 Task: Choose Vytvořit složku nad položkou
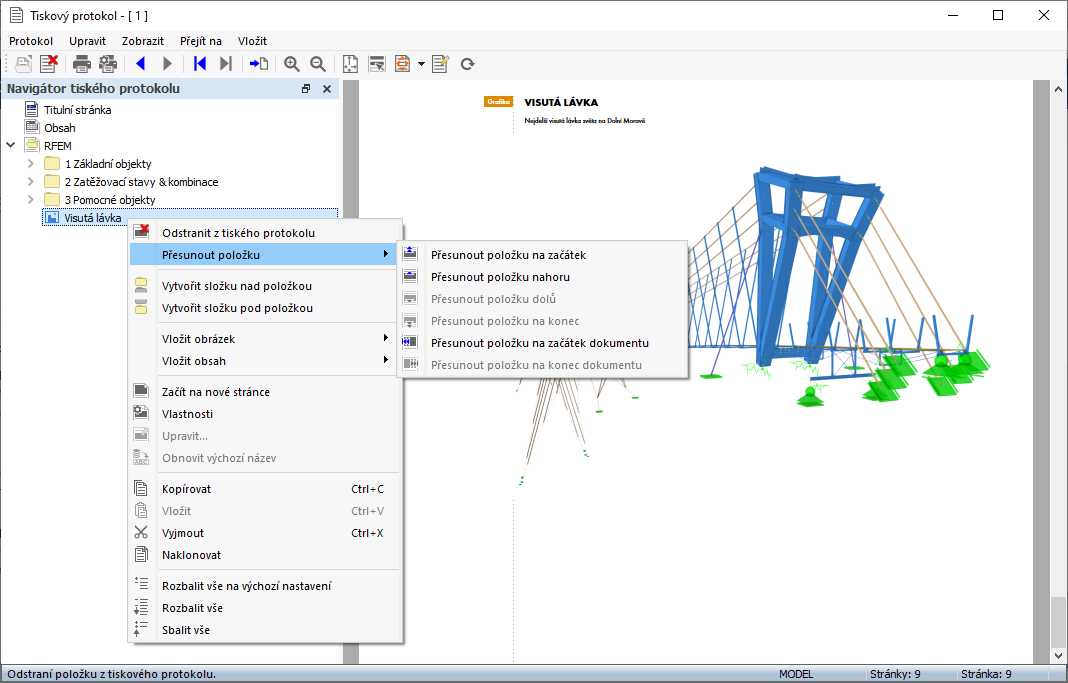point(265,286)
